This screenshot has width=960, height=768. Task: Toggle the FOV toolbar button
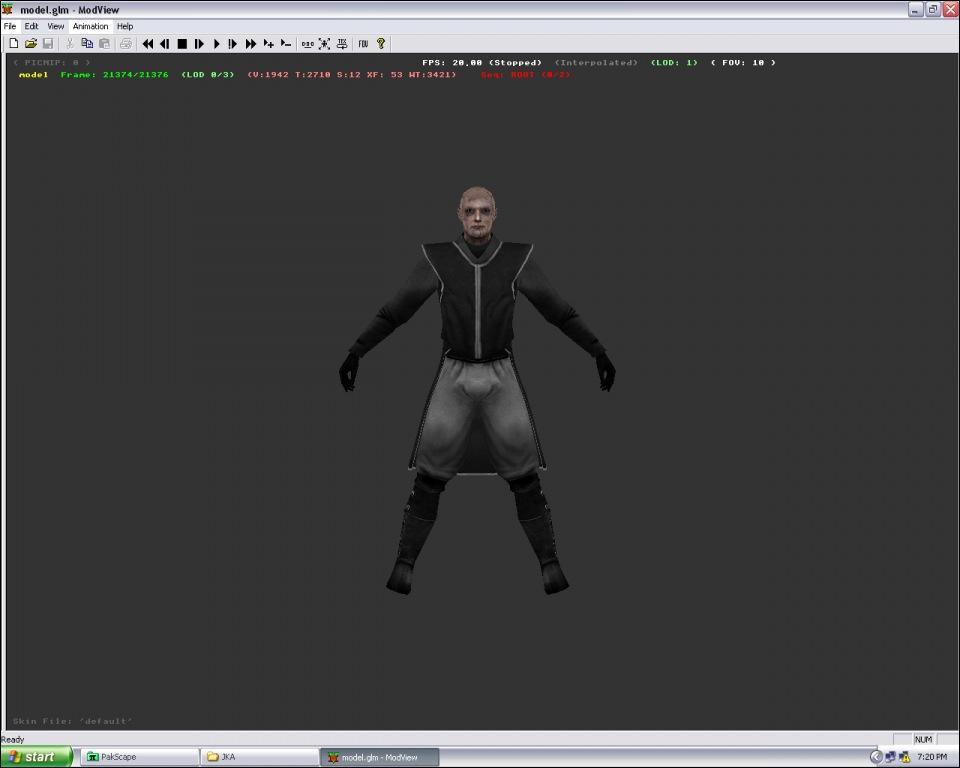click(x=363, y=44)
